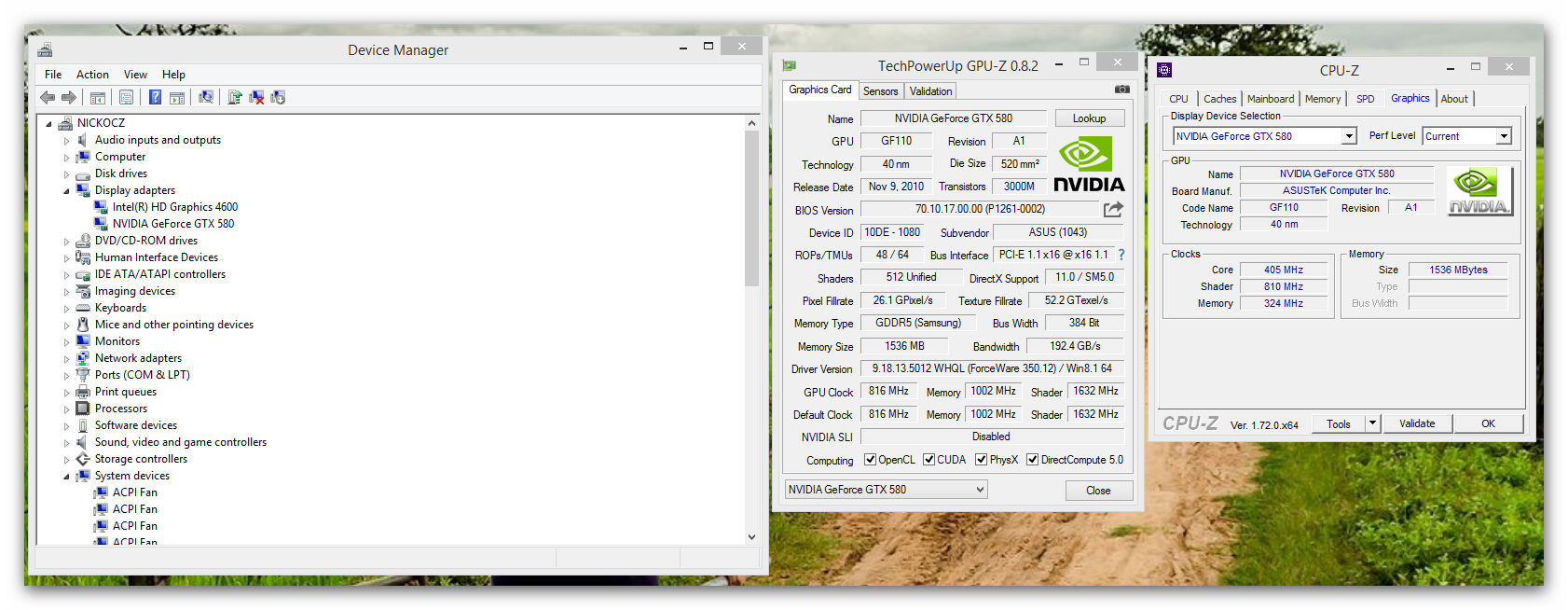Click the NVIDIA logo in GPU-Z
Image resolution: width=1568 pixels, height=610 pixels.
click(x=1089, y=164)
